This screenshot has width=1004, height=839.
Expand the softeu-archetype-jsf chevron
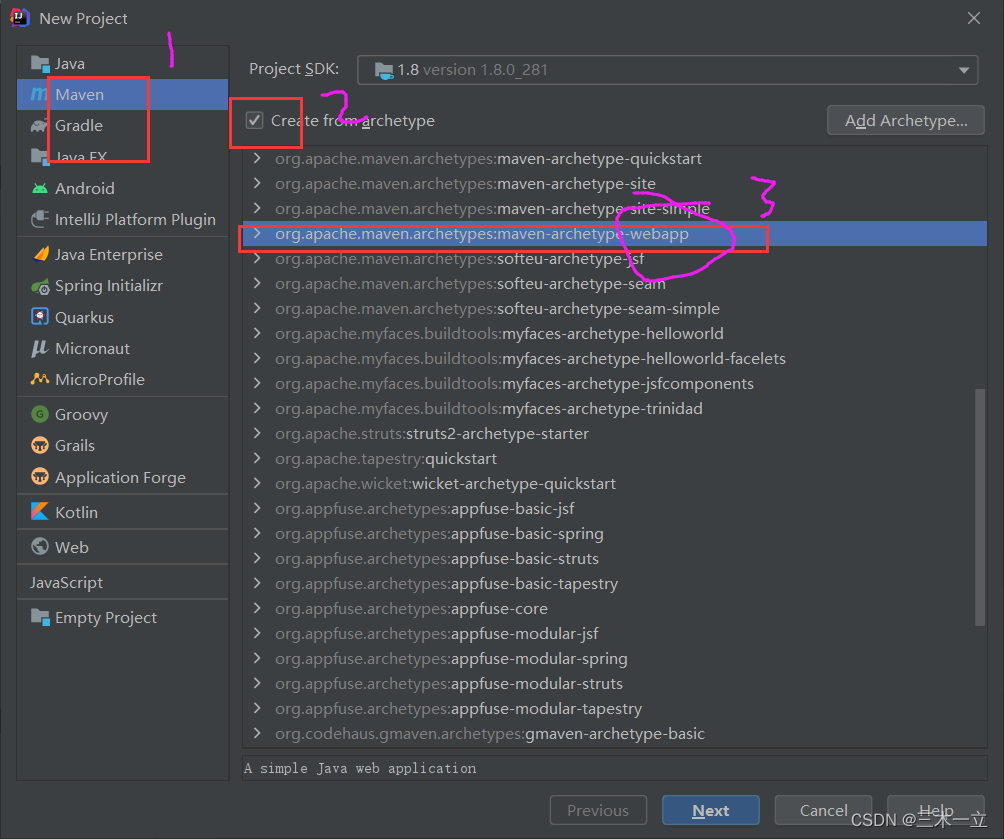pyautogui.click(x=257, y=259)
